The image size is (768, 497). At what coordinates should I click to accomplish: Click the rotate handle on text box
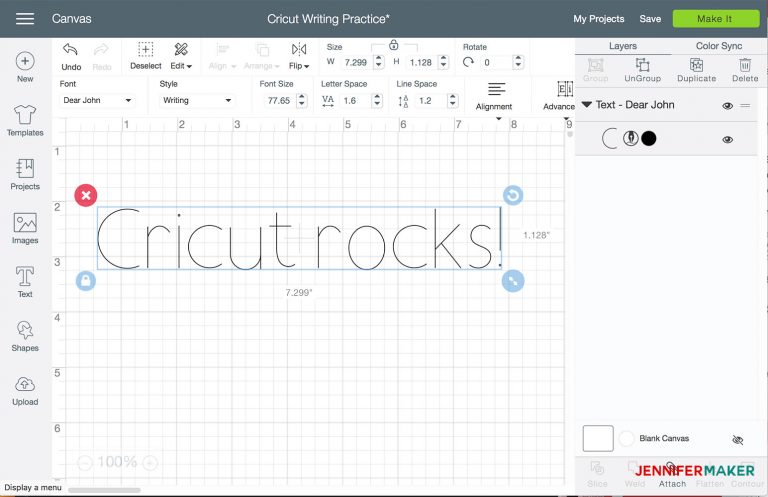(x=513, y=195)
